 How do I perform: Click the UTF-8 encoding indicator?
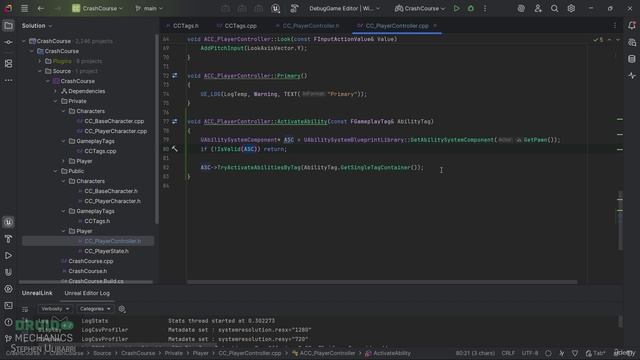[530, 353]
